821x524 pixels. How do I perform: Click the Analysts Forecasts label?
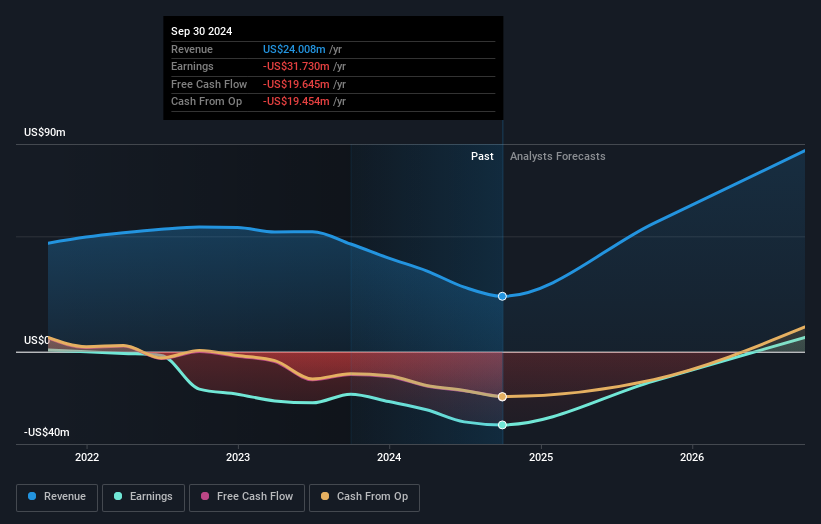[558, 157]
